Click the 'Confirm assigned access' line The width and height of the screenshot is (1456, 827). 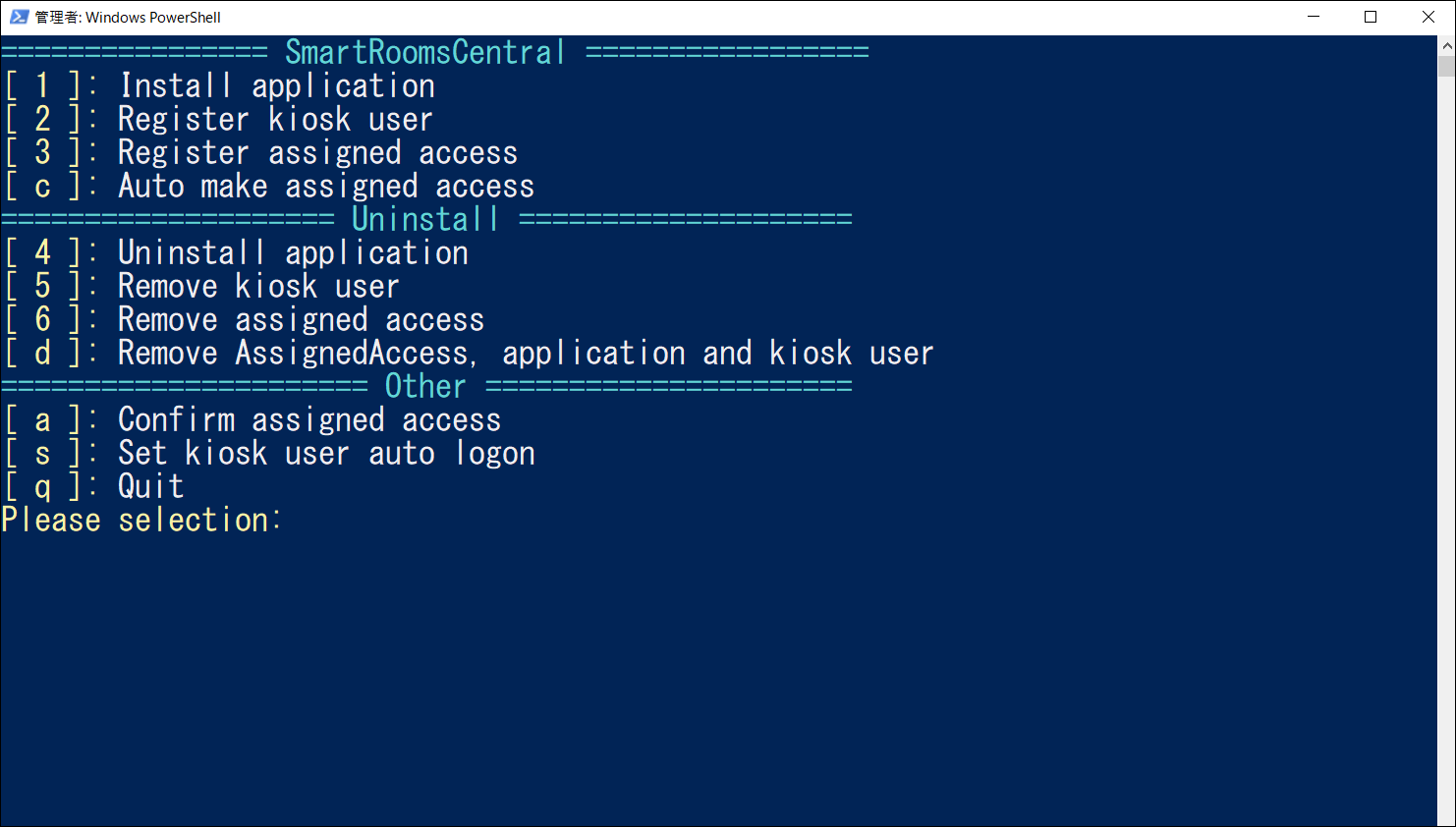(308, 420)
